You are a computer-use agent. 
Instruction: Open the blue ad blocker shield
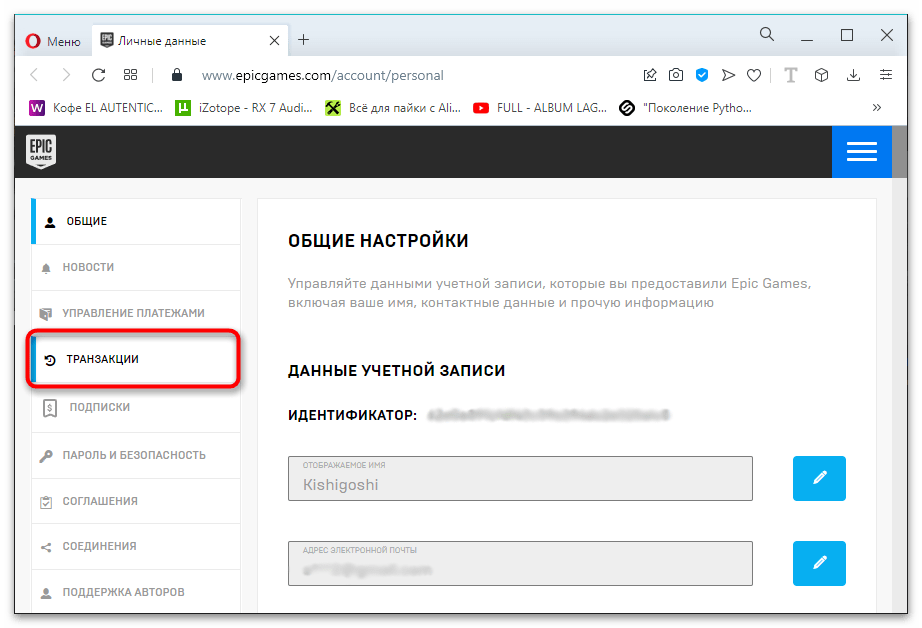701,75
